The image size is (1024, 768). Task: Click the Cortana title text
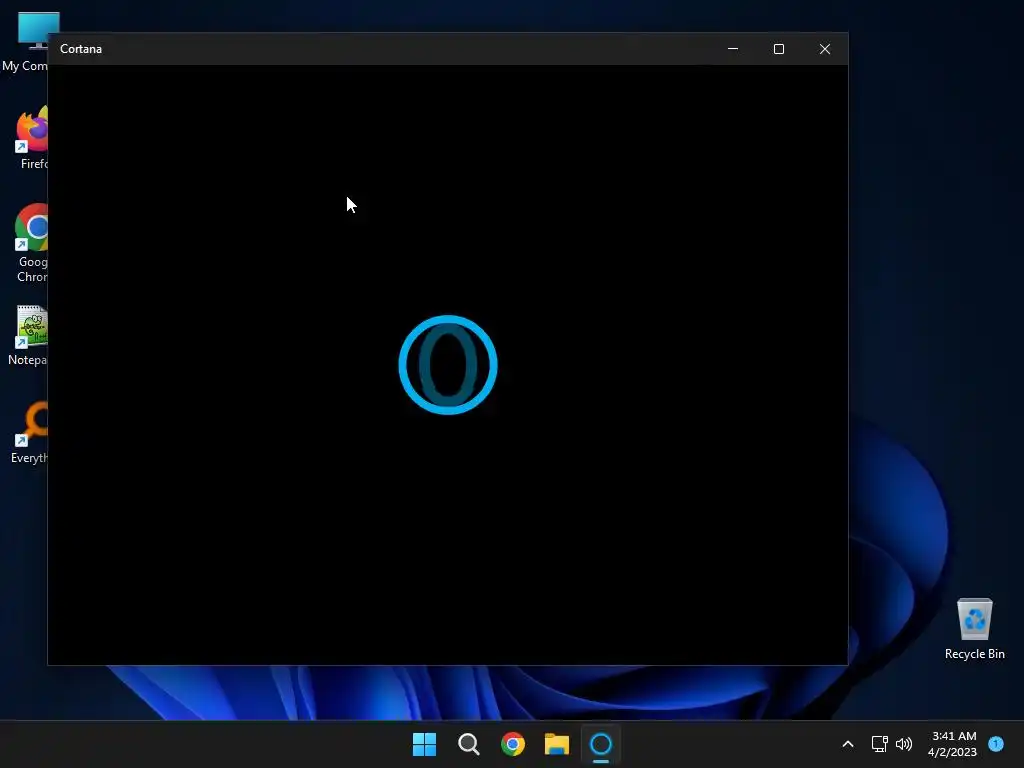coord(81,49)
